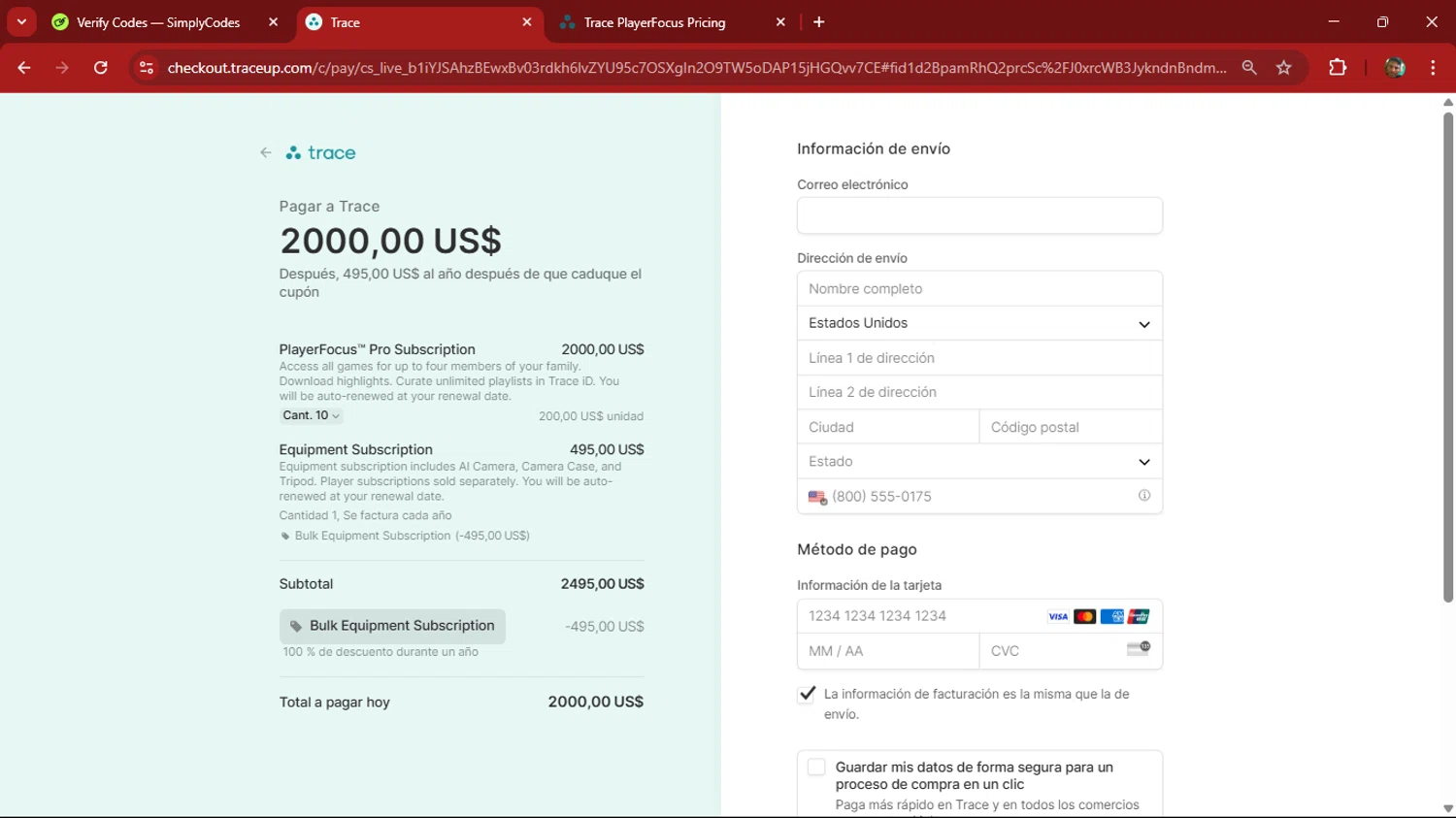The image size is (1456, 818).
Task: Click the US flag country code selector
Action: [x=817, y=497]
